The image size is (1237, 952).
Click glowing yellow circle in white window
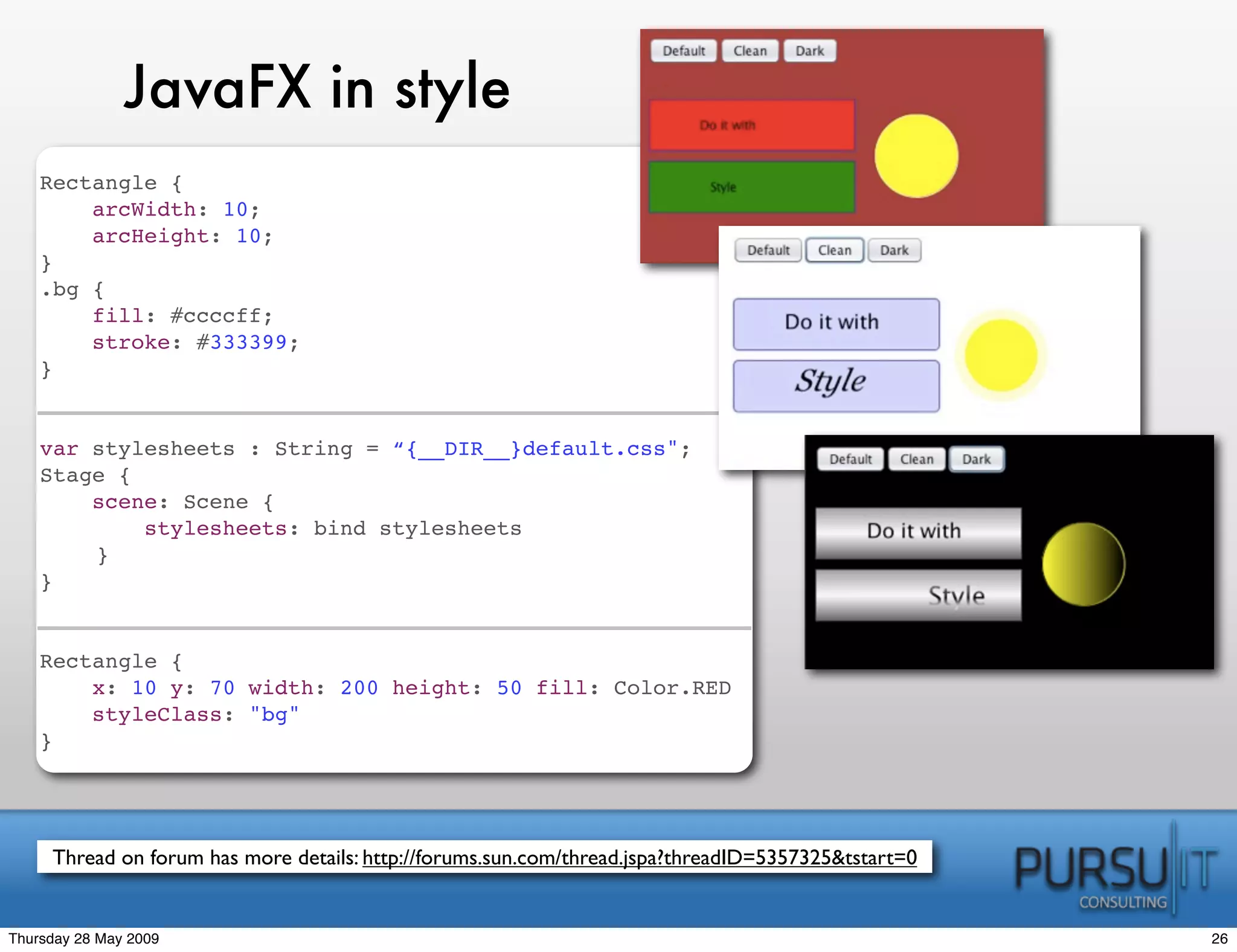point(1001,355)
